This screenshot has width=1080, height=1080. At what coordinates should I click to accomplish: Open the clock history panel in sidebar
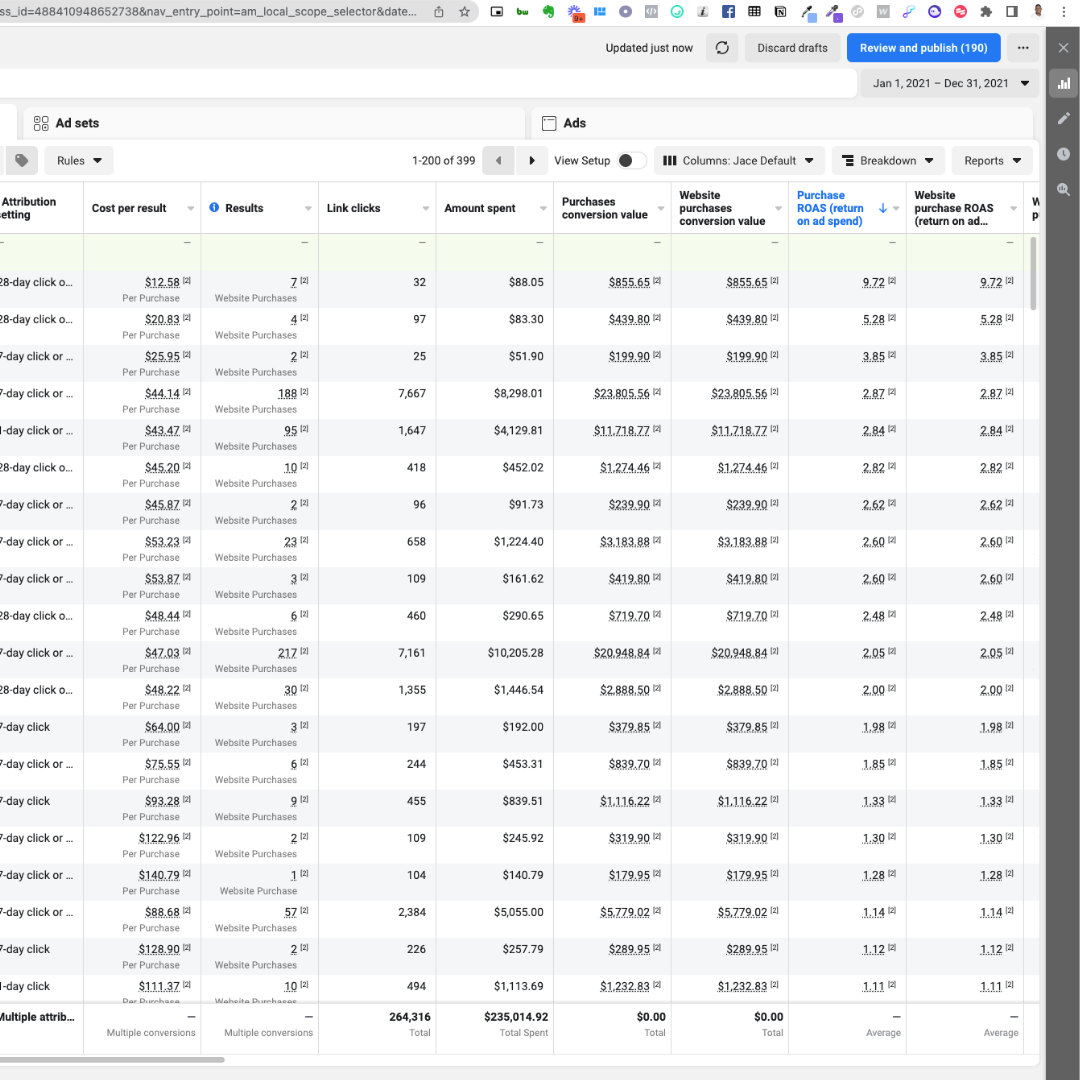pyautogui.click(x=1063, y=154)
